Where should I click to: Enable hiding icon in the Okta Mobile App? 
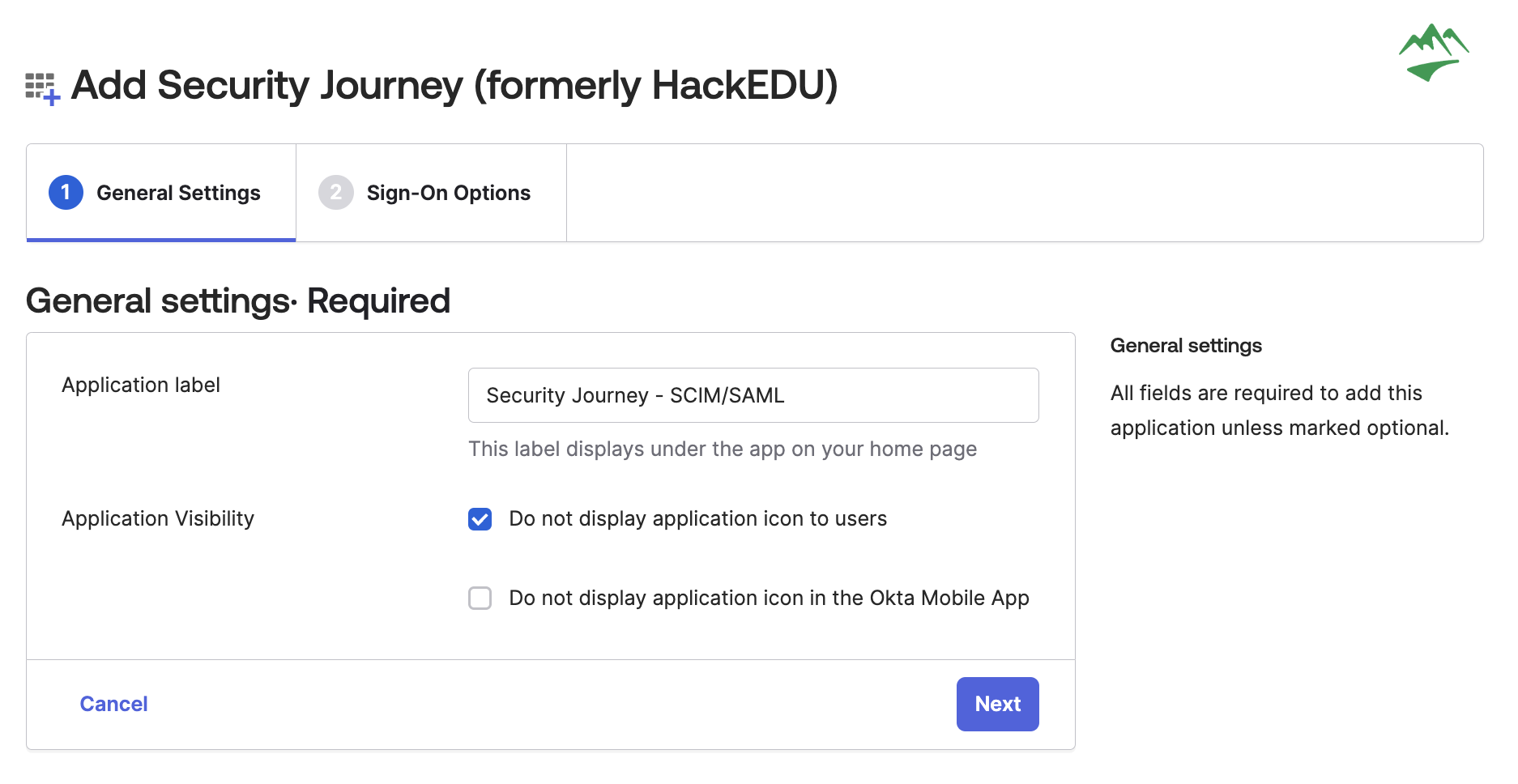480,599
